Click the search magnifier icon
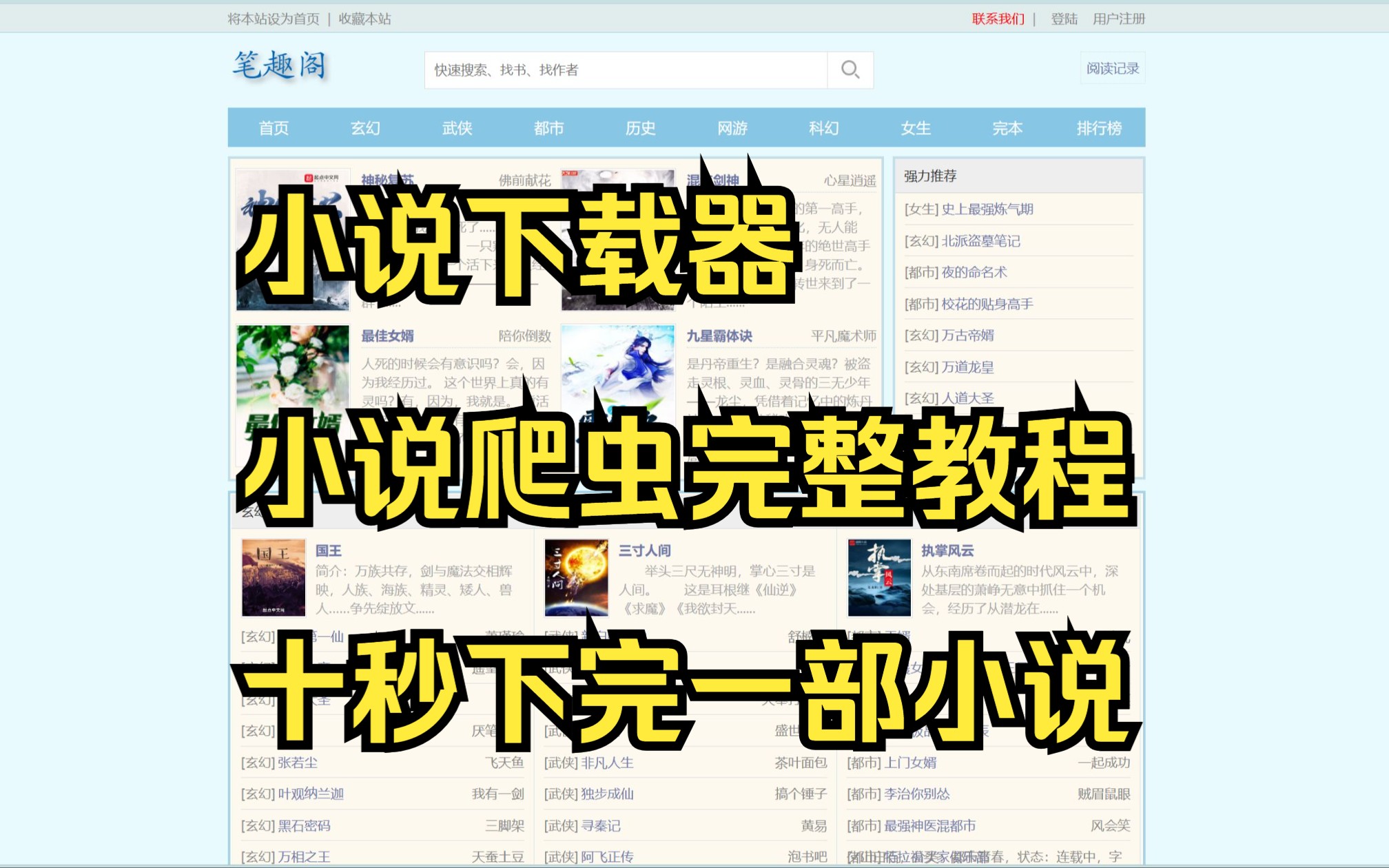 coord(850,70)
